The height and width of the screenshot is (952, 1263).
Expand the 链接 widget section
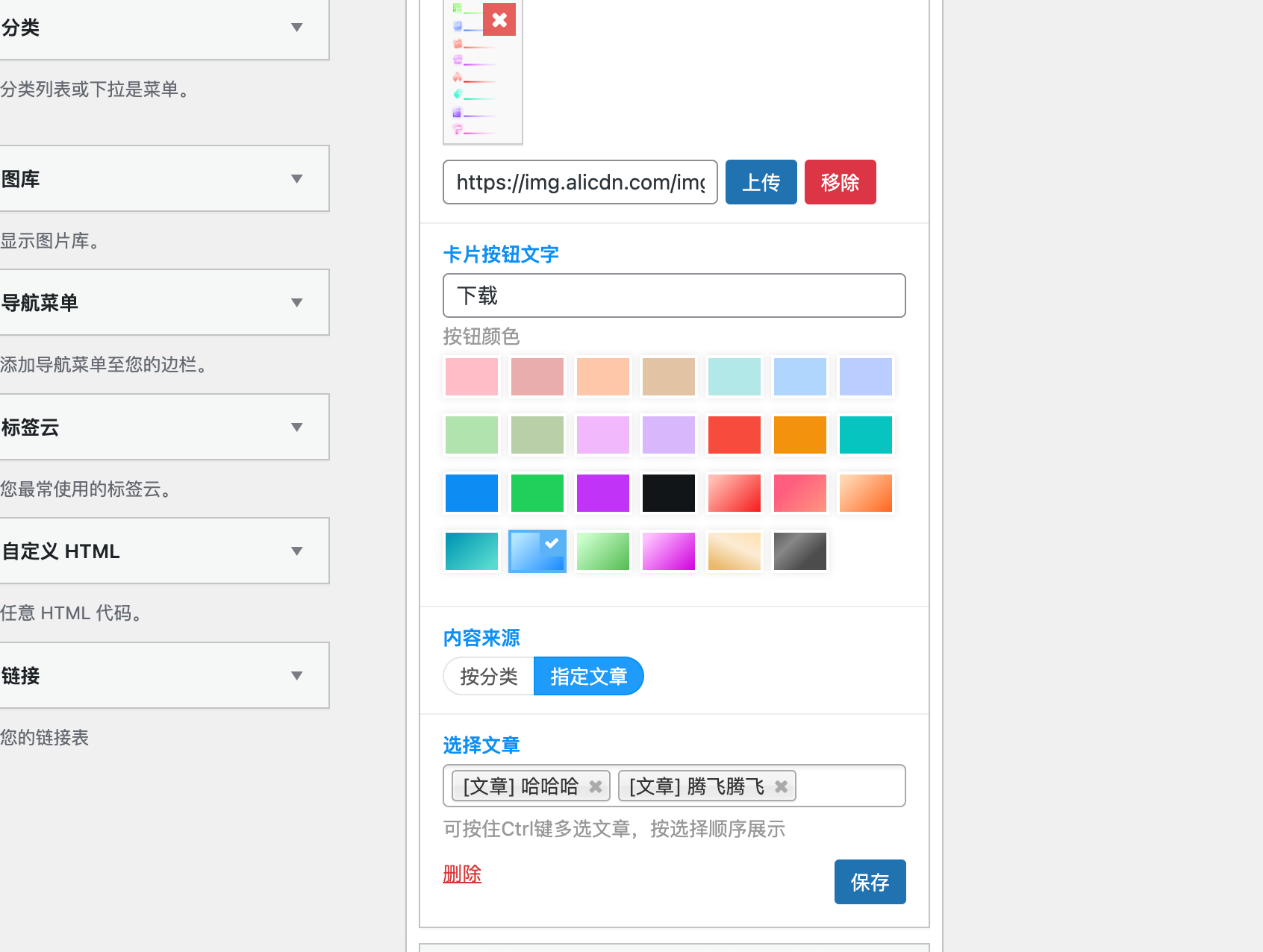point(296,675)
